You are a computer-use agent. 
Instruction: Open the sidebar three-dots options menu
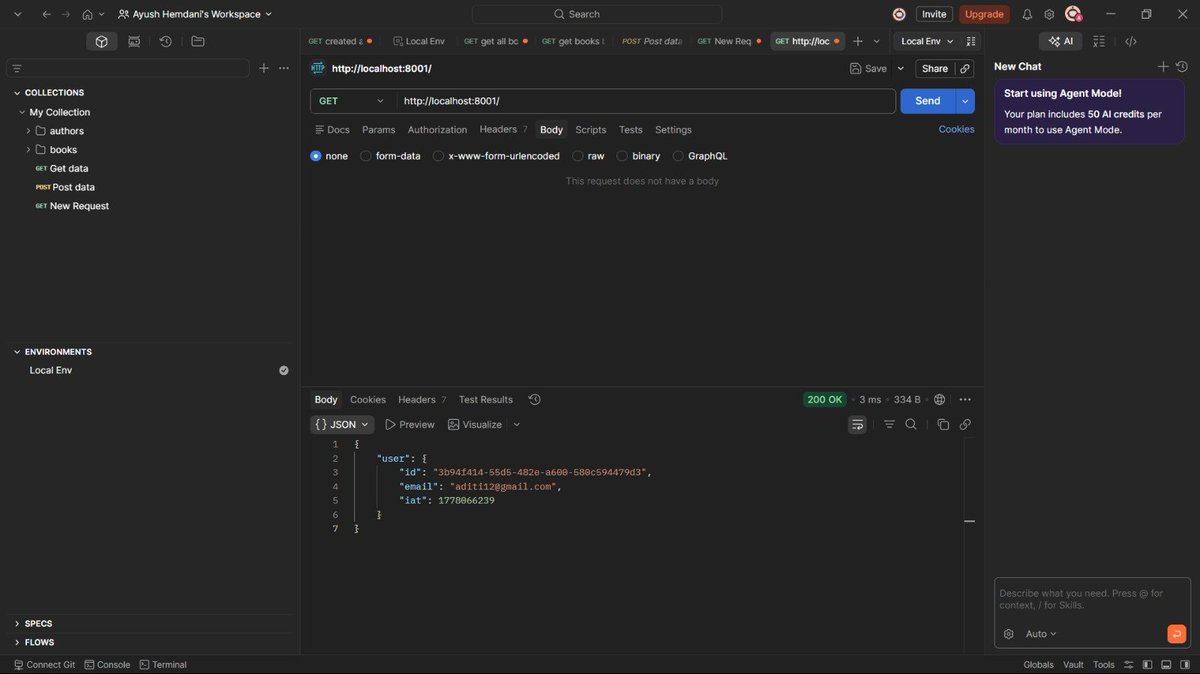pos(284,68)
